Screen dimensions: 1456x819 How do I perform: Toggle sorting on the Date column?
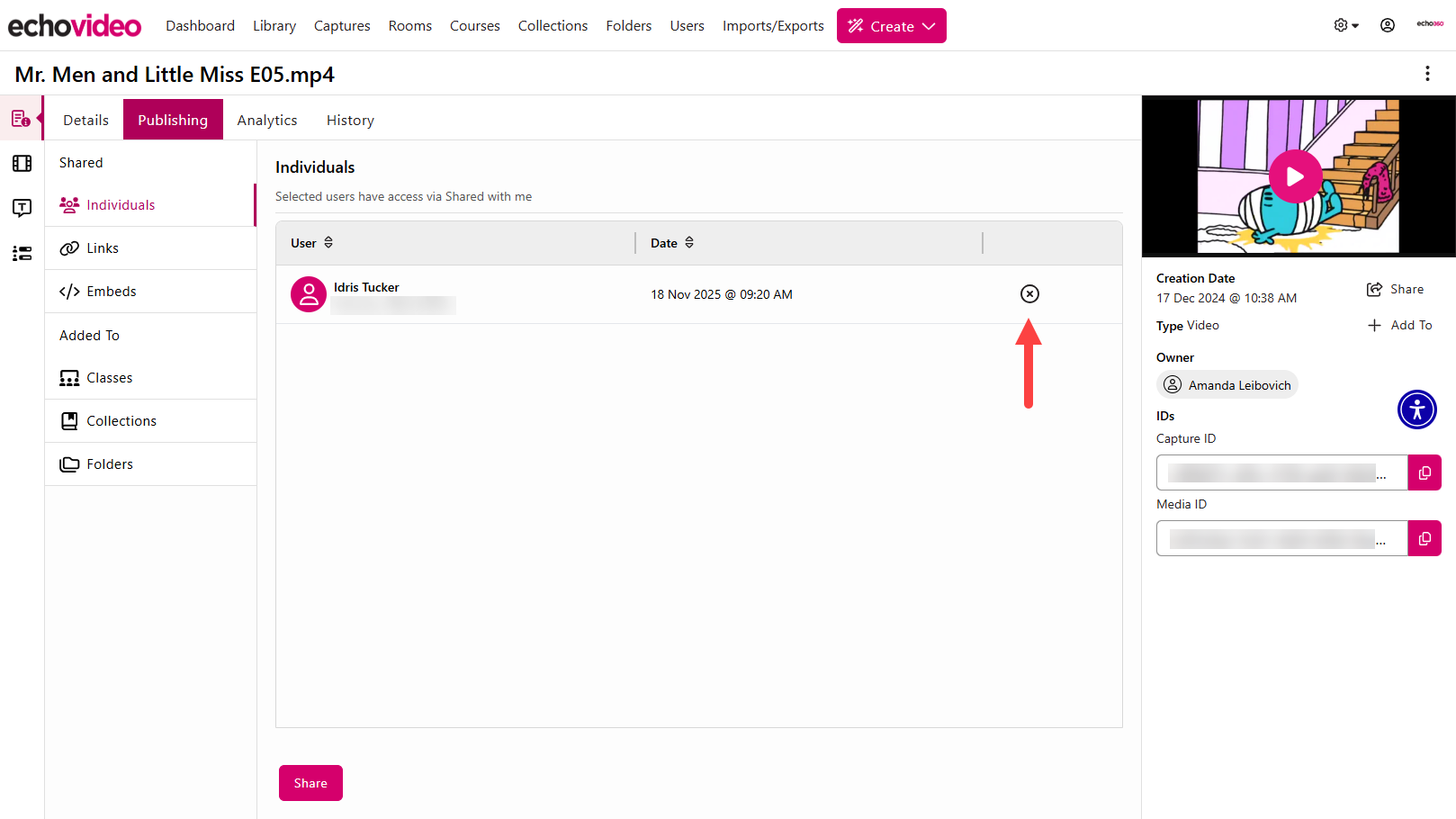[689, 242]
